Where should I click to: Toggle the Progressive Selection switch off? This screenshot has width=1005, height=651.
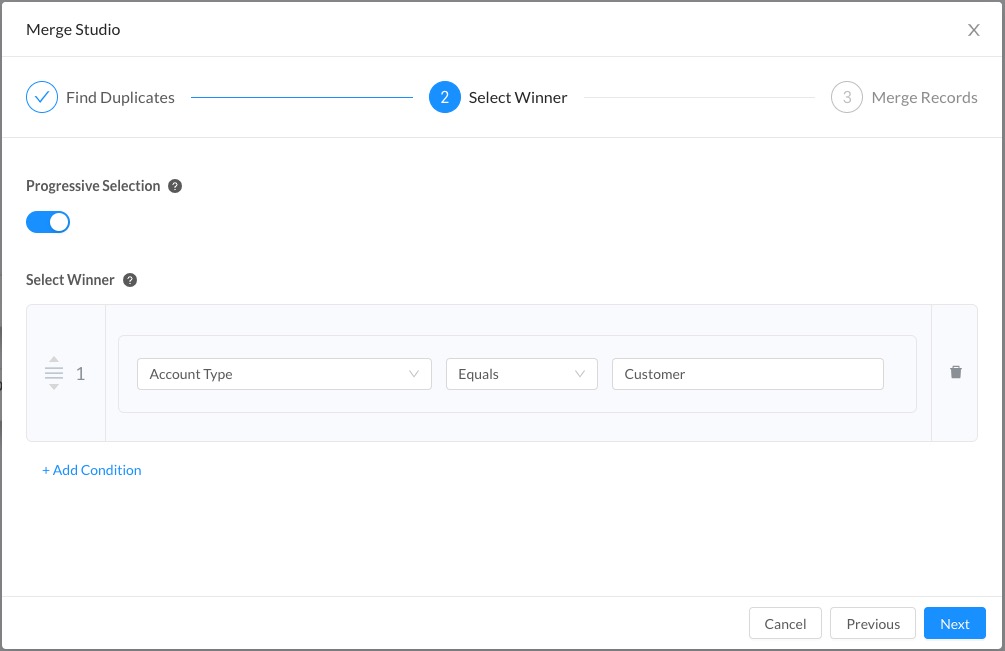pyautogui.click(x=48, y=222)
